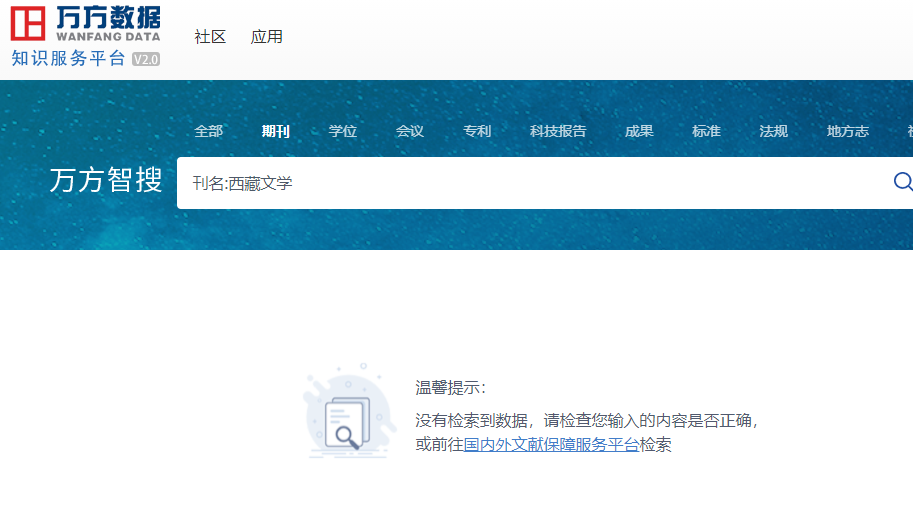Select the 标准 tab

click(706, 131)
